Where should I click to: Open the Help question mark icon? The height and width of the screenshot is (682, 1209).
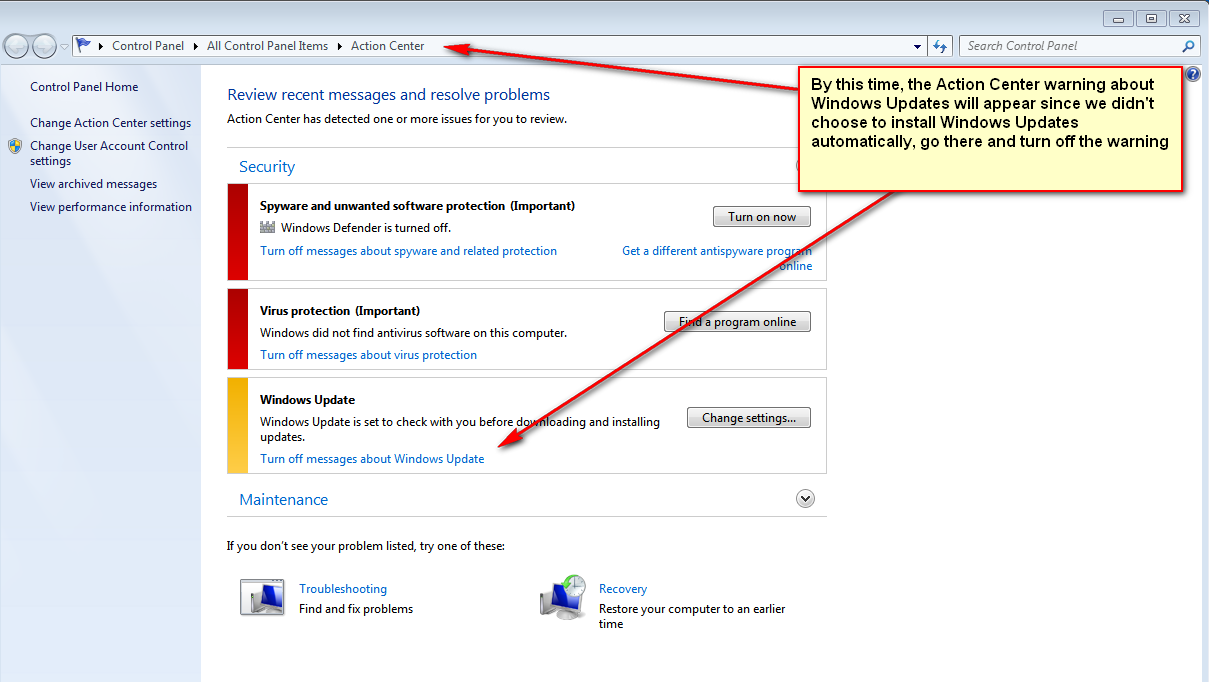1192,74
